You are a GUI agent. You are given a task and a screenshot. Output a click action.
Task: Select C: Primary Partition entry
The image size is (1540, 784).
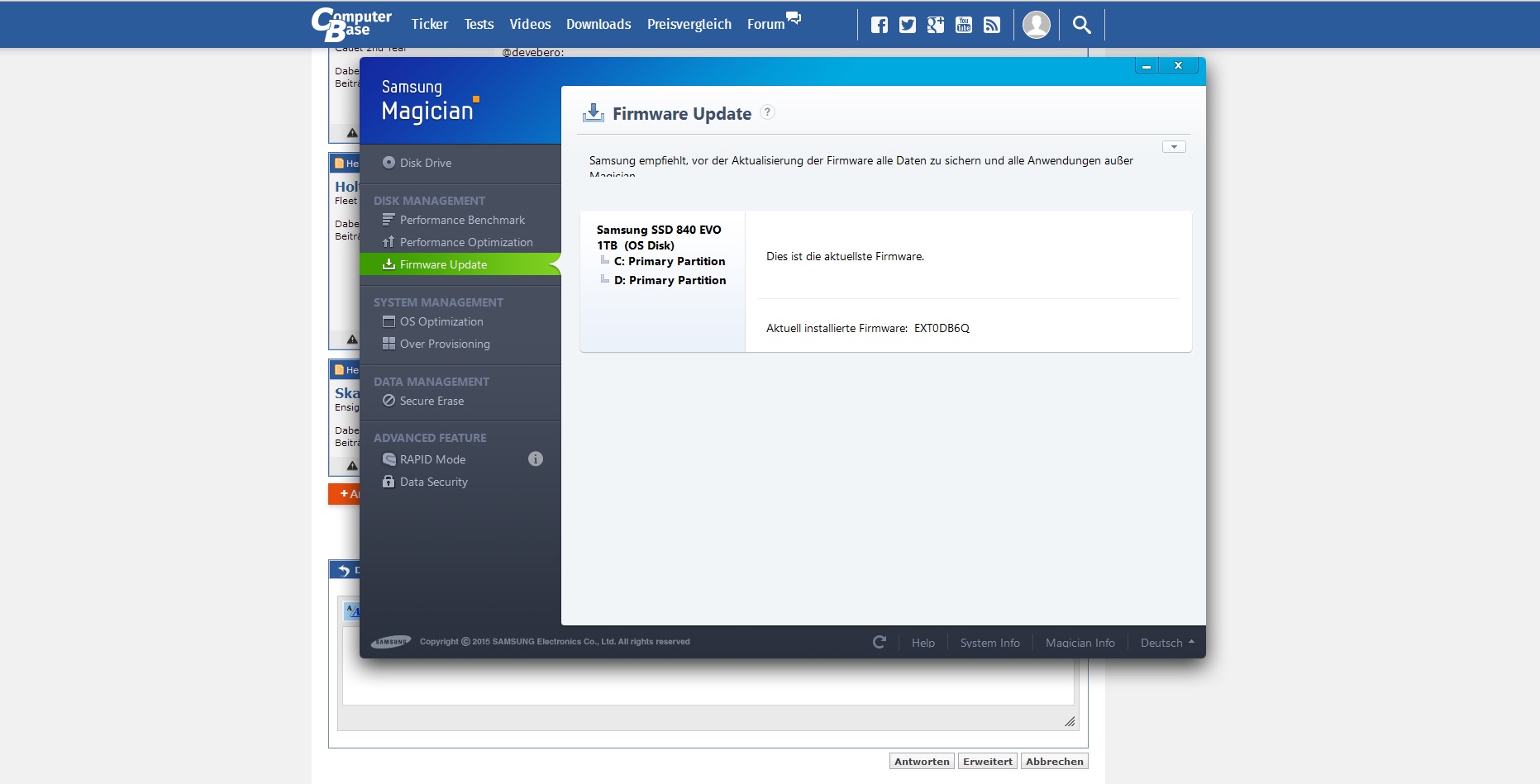[670, 261]
